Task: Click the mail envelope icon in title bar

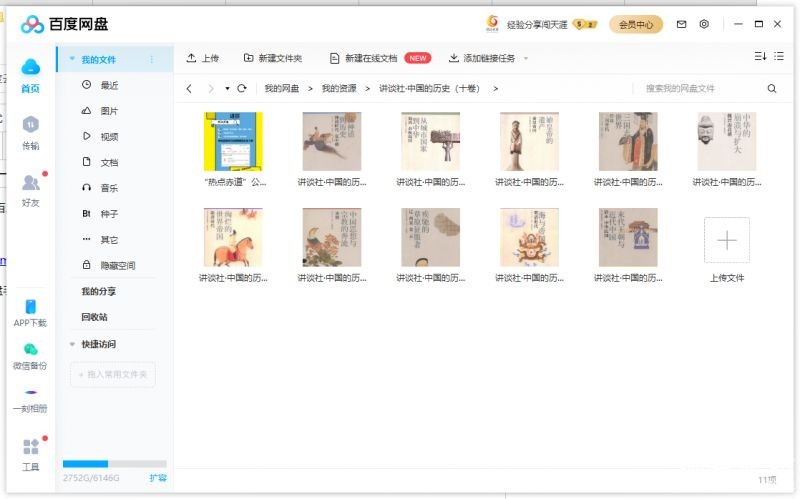Action: point(681,24)
